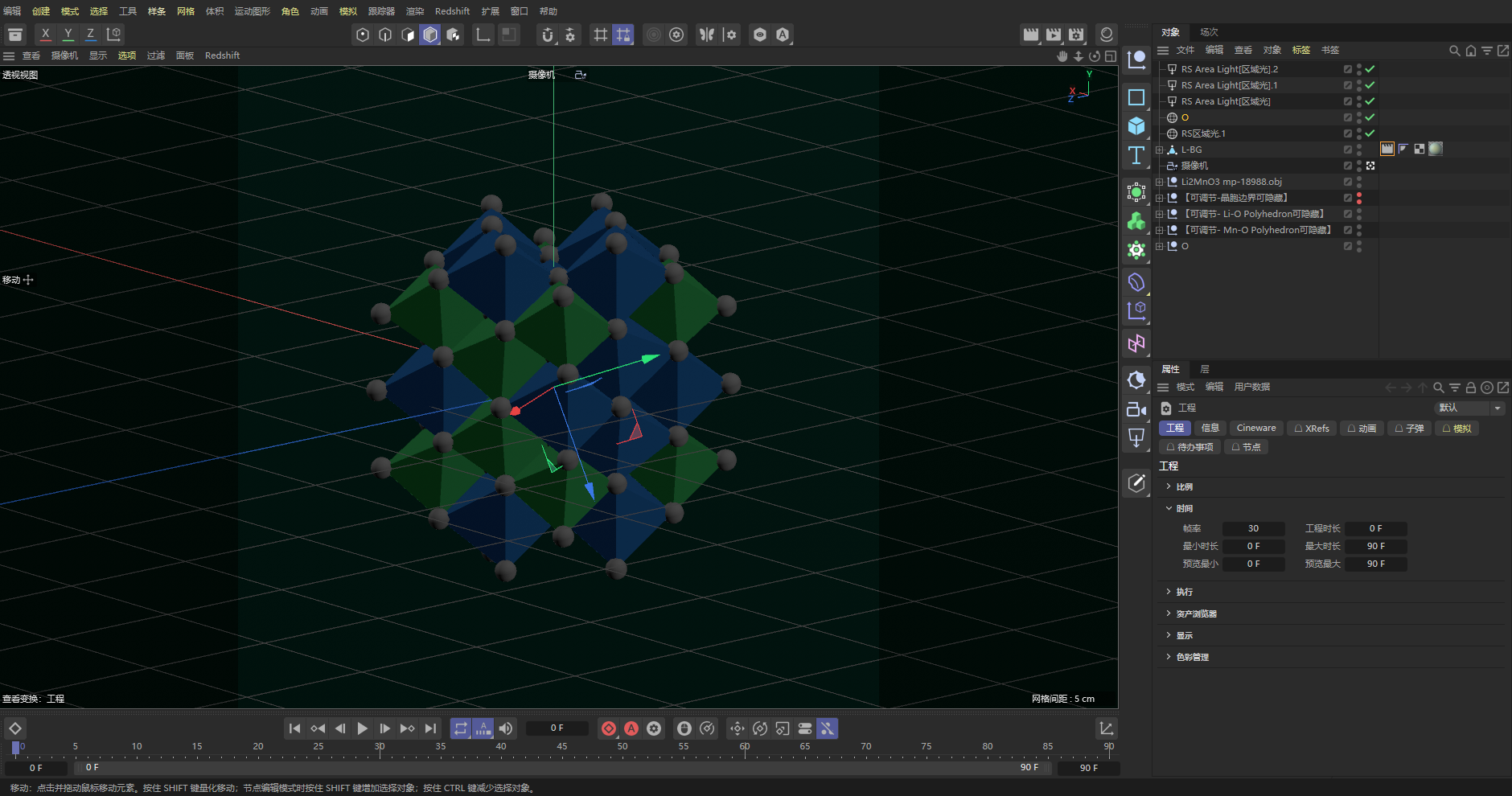Click the coordinate system icon beside Z
This screenshot has width=1512, height=796.
pyautogui.click(x=113, y=34)
